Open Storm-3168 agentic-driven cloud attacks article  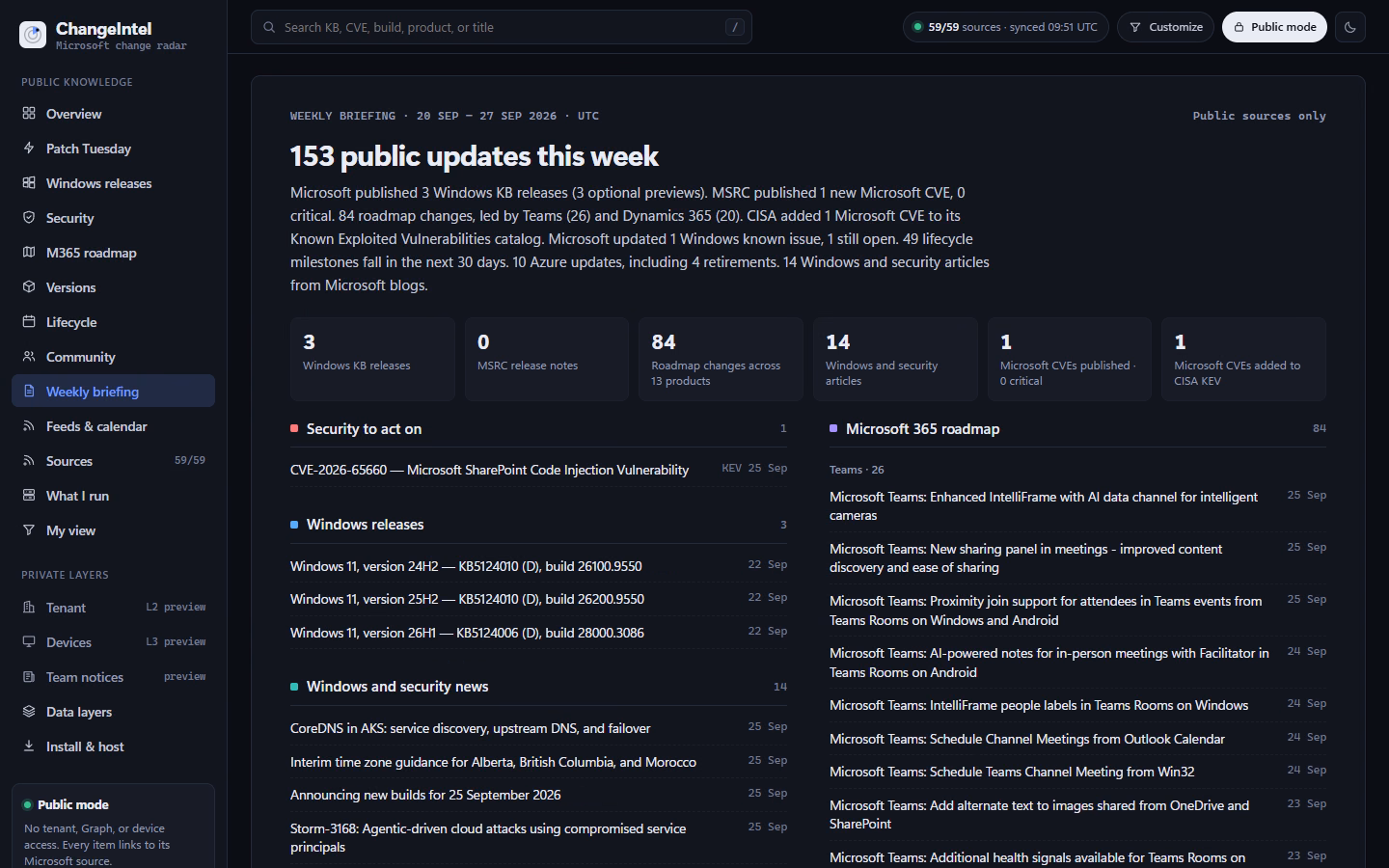click(538, 837)
